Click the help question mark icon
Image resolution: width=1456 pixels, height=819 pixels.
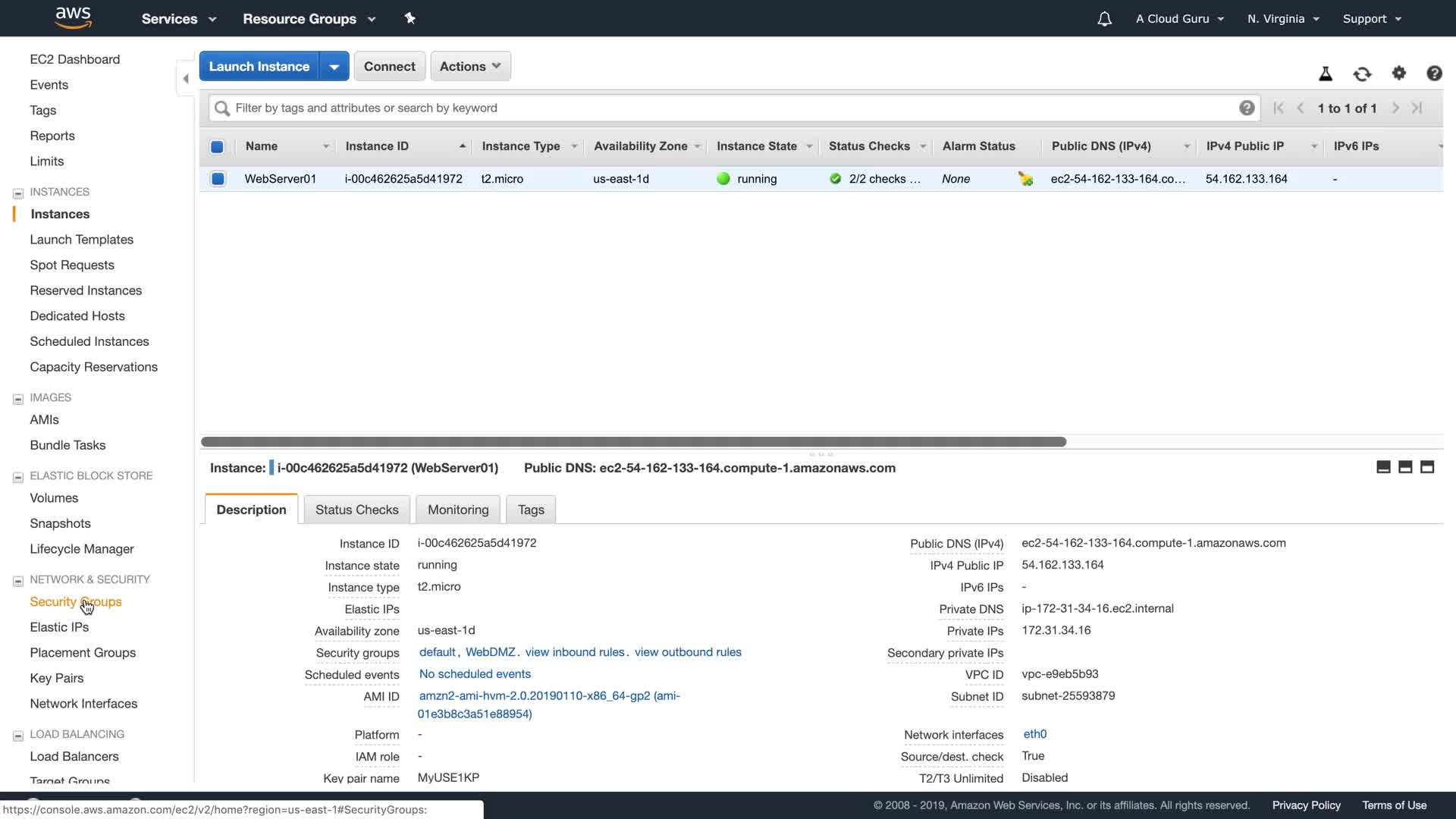[x=1434, y=73]
